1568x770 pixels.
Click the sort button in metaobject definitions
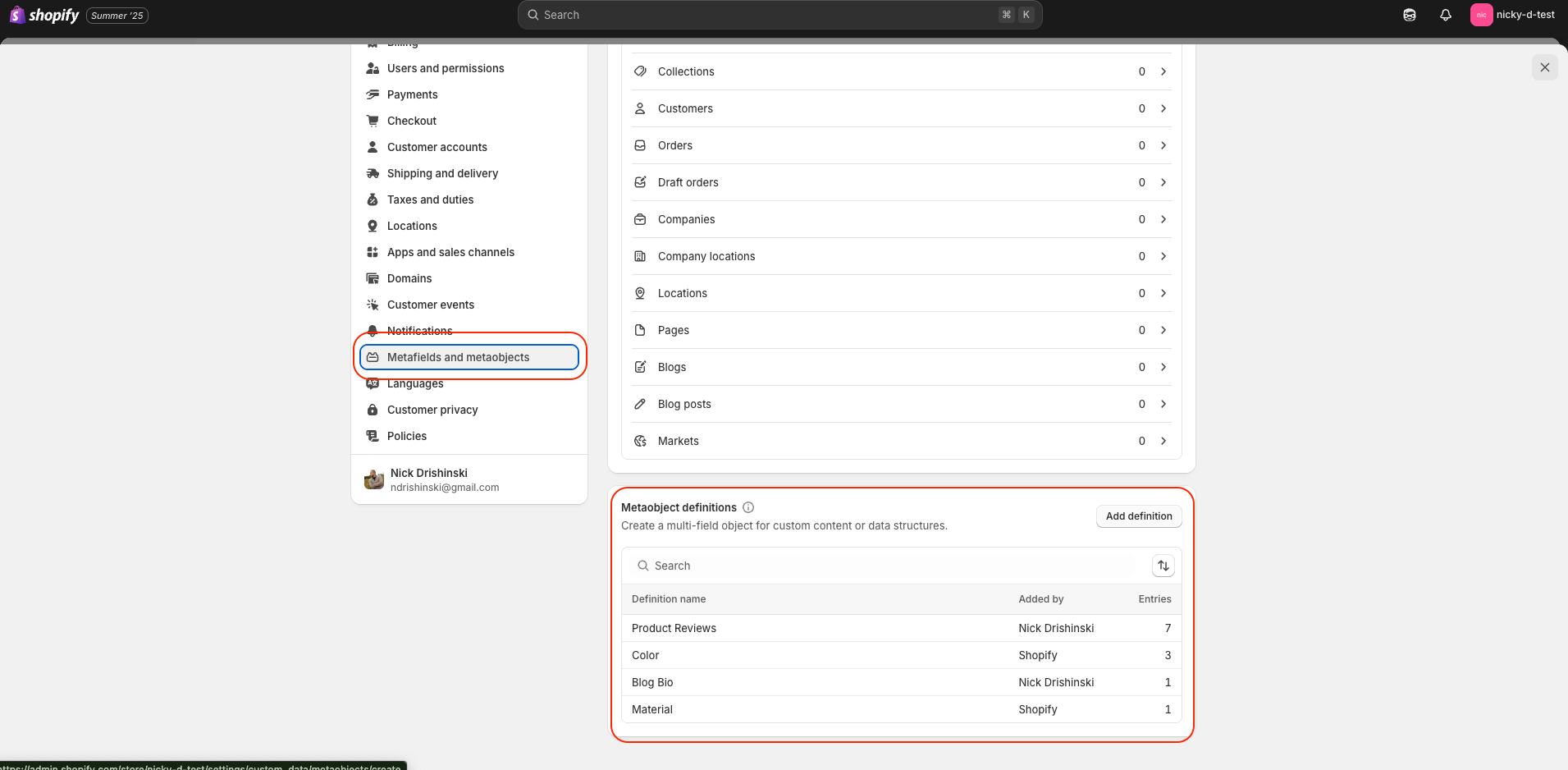[x=1163, y=566]
